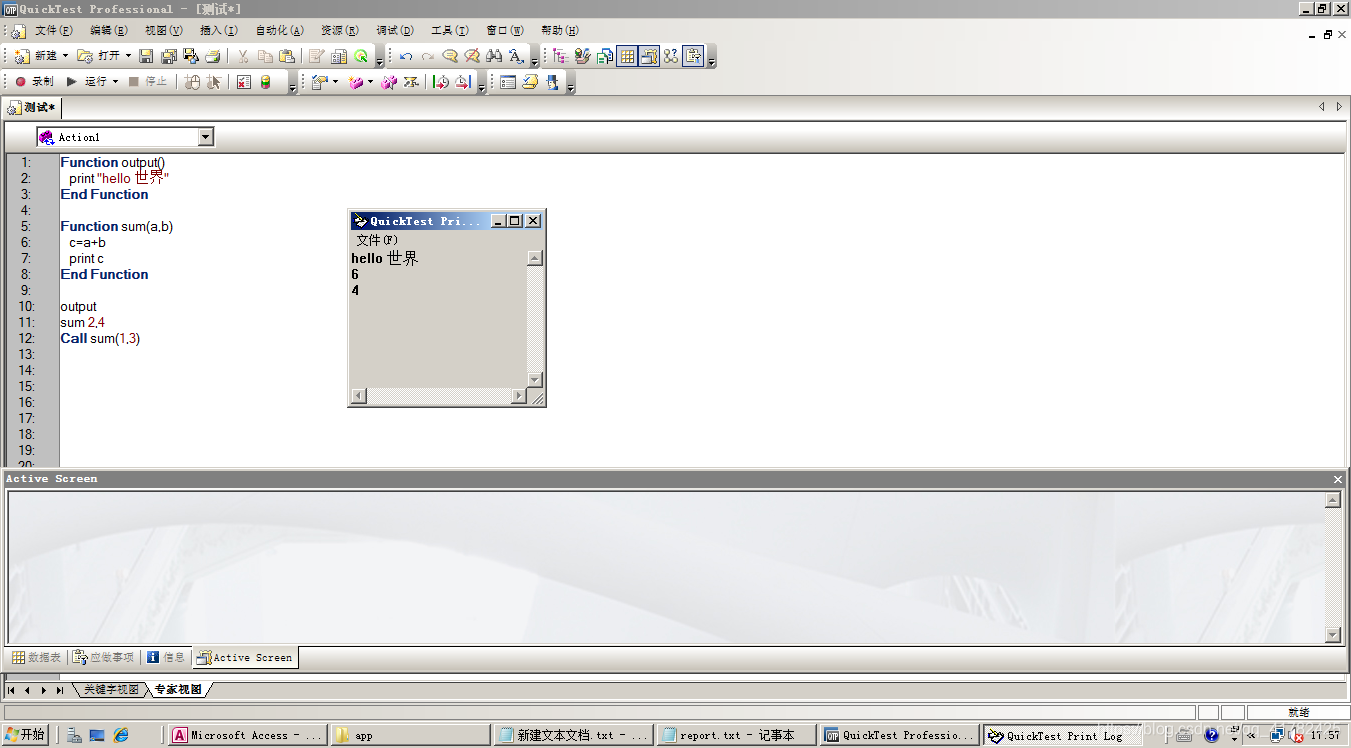The width and height of the screenshot is (1351, 748).
Task: Click the 停止 (Stop) button
Action: (148, 82)
